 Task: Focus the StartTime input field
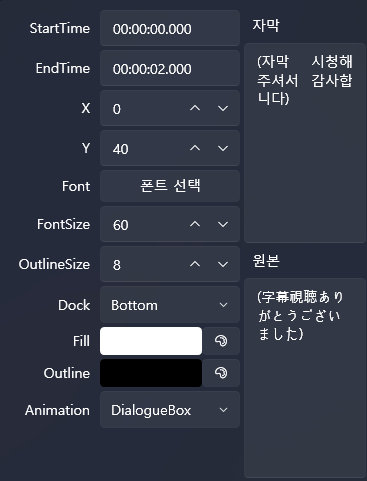pos(170,28)
